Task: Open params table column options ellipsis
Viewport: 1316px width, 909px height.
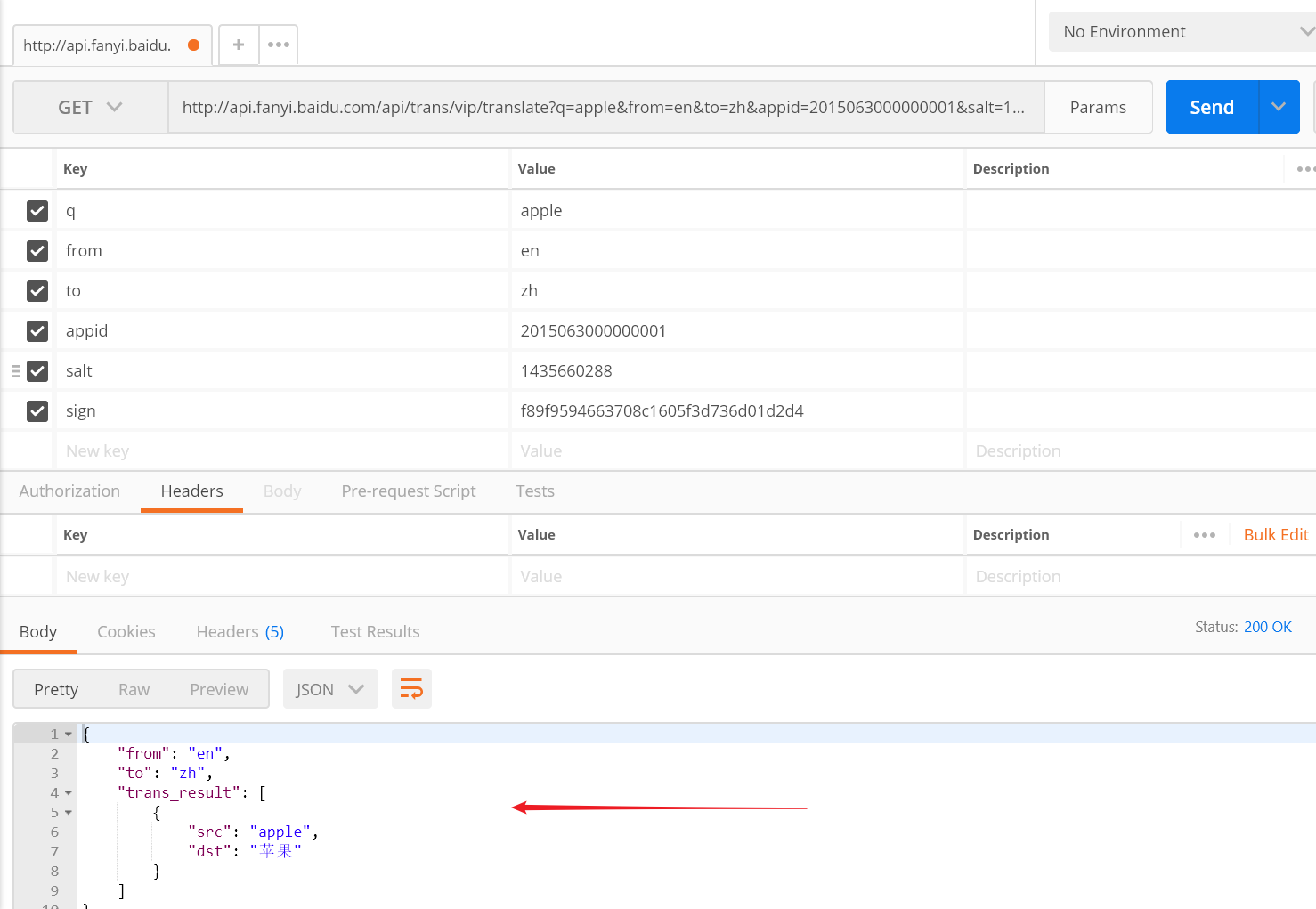Action: coord(1305,169)
